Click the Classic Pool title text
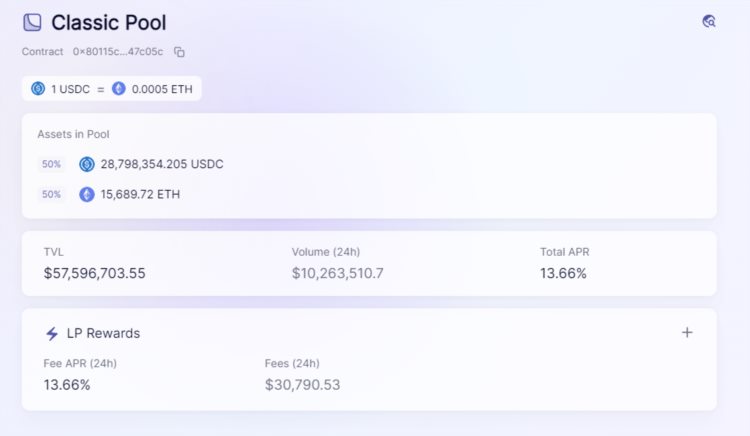The image size is (750, 436). pyautogui.click(x=109, y=22)
